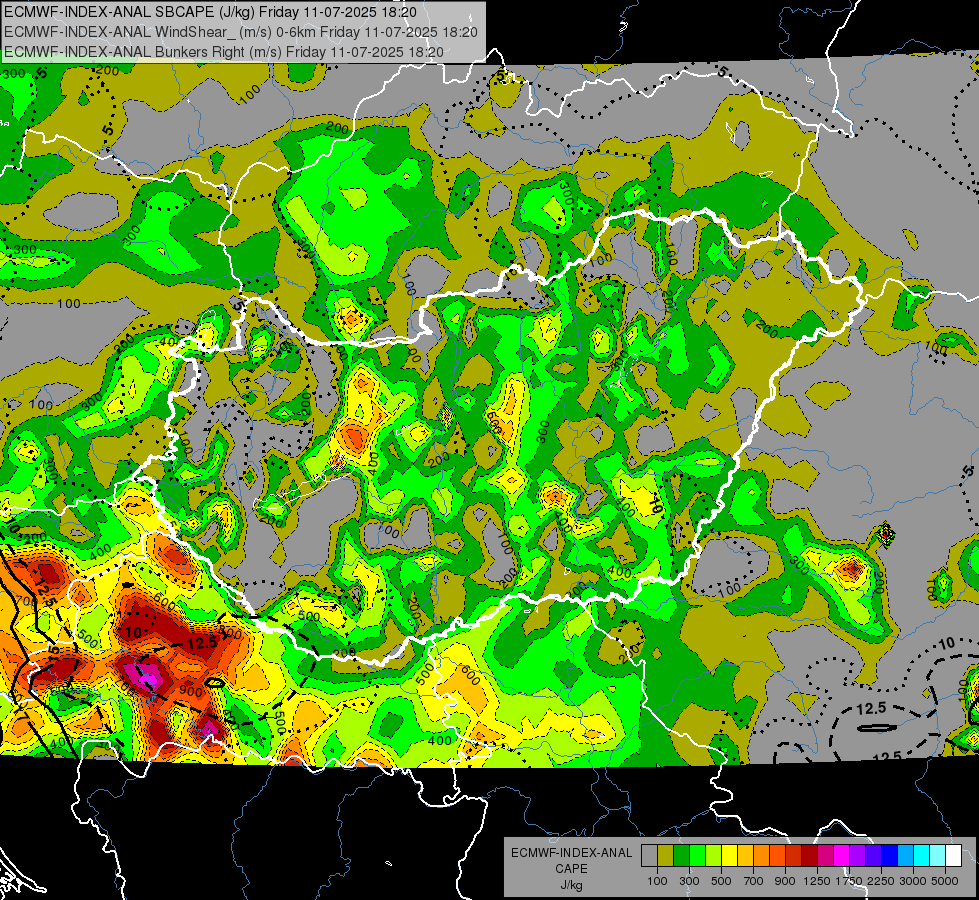Click the legend value 2250
The image size is (979, 900).
881,881
